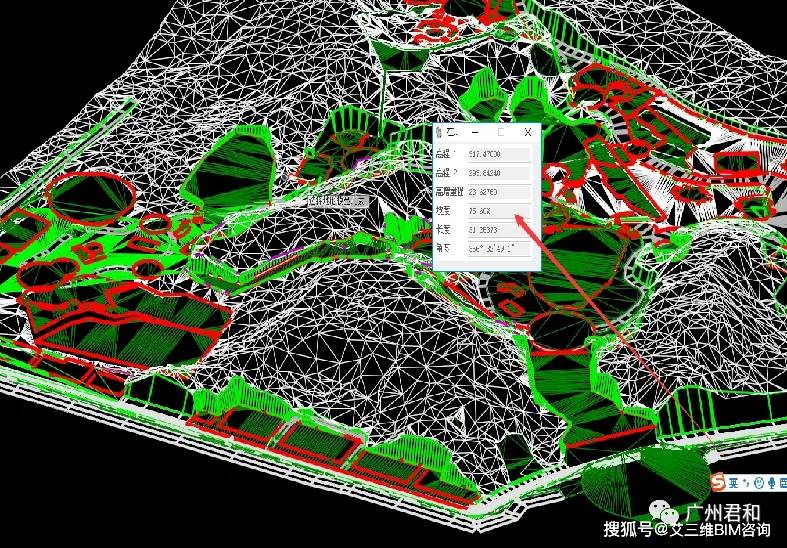Toggle the punctuation mode icon in IME bar
This screenshot has width=787, height=548.
[x=746, y=483]
